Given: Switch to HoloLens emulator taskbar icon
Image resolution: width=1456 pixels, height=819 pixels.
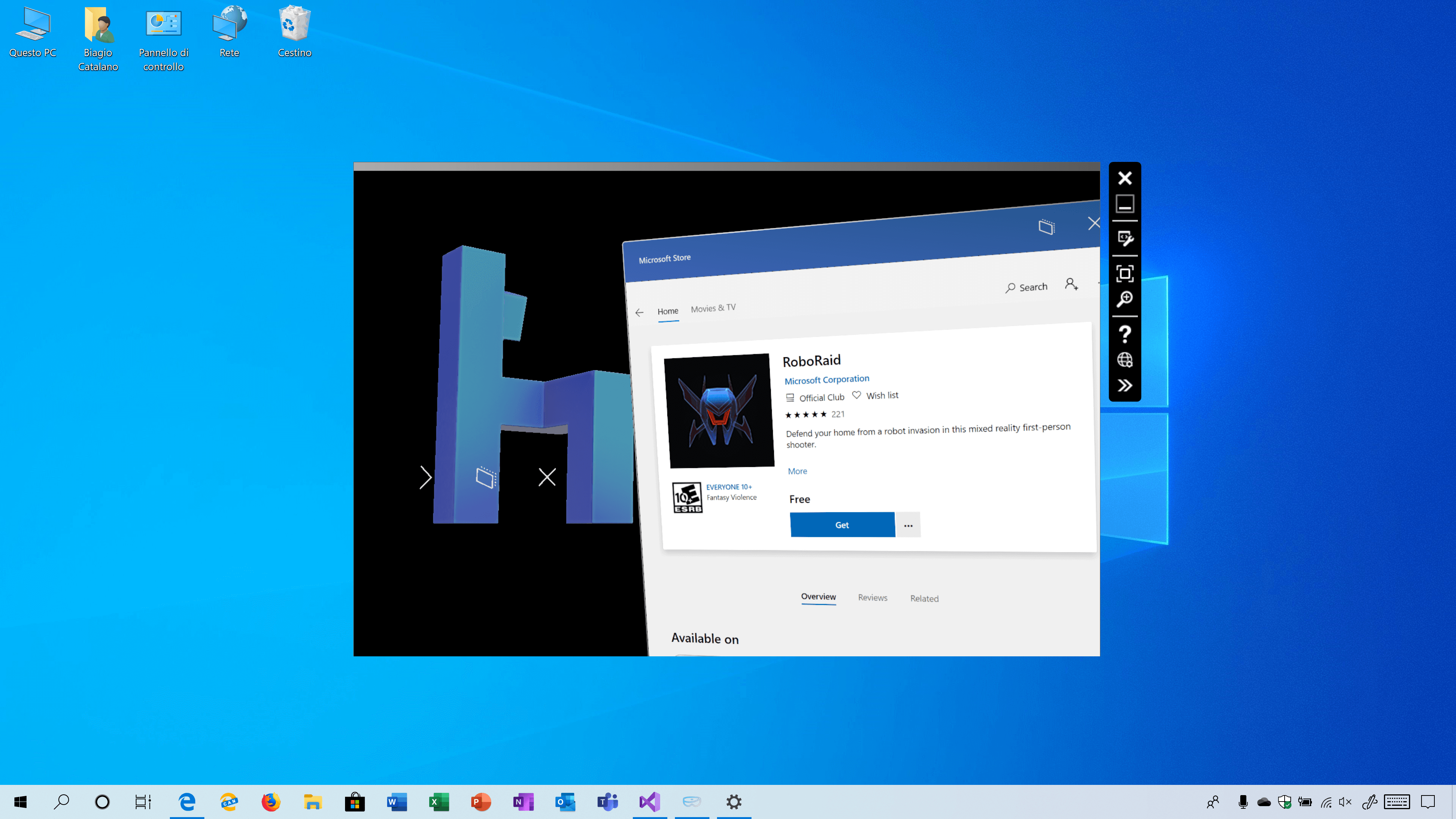Looking at the screenshot, I should point(692,802).
